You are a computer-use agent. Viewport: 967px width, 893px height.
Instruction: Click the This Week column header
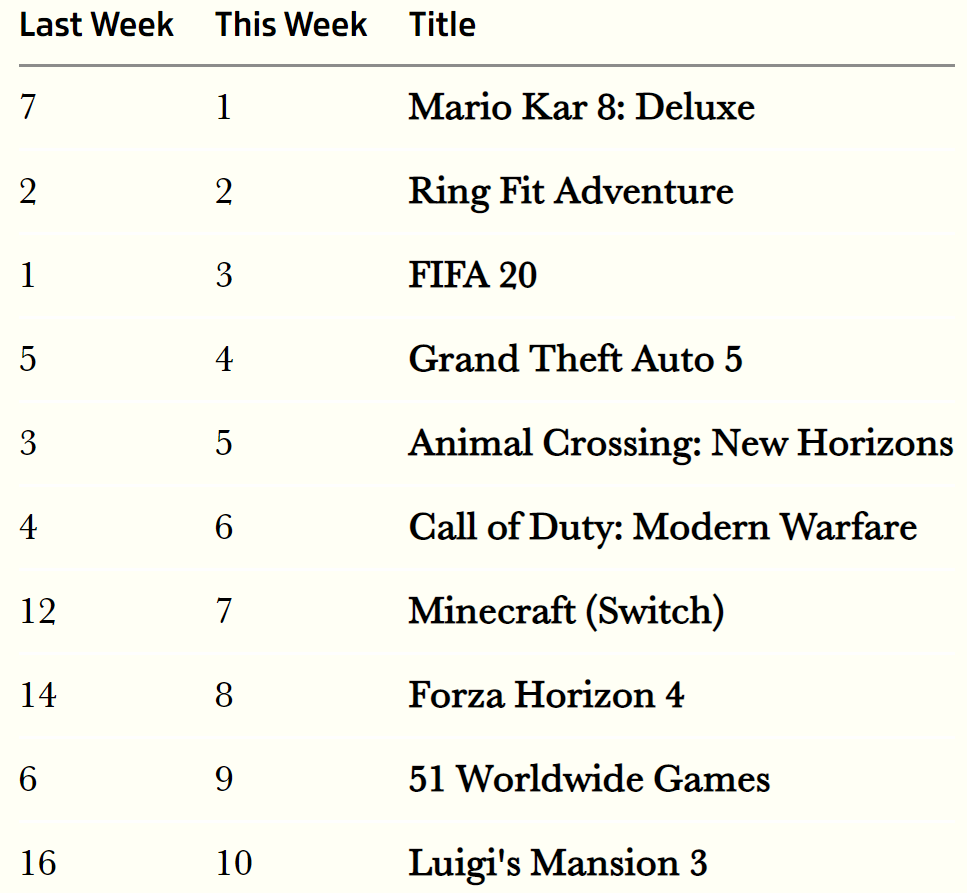pyautogui.click(x=291, y=25)
